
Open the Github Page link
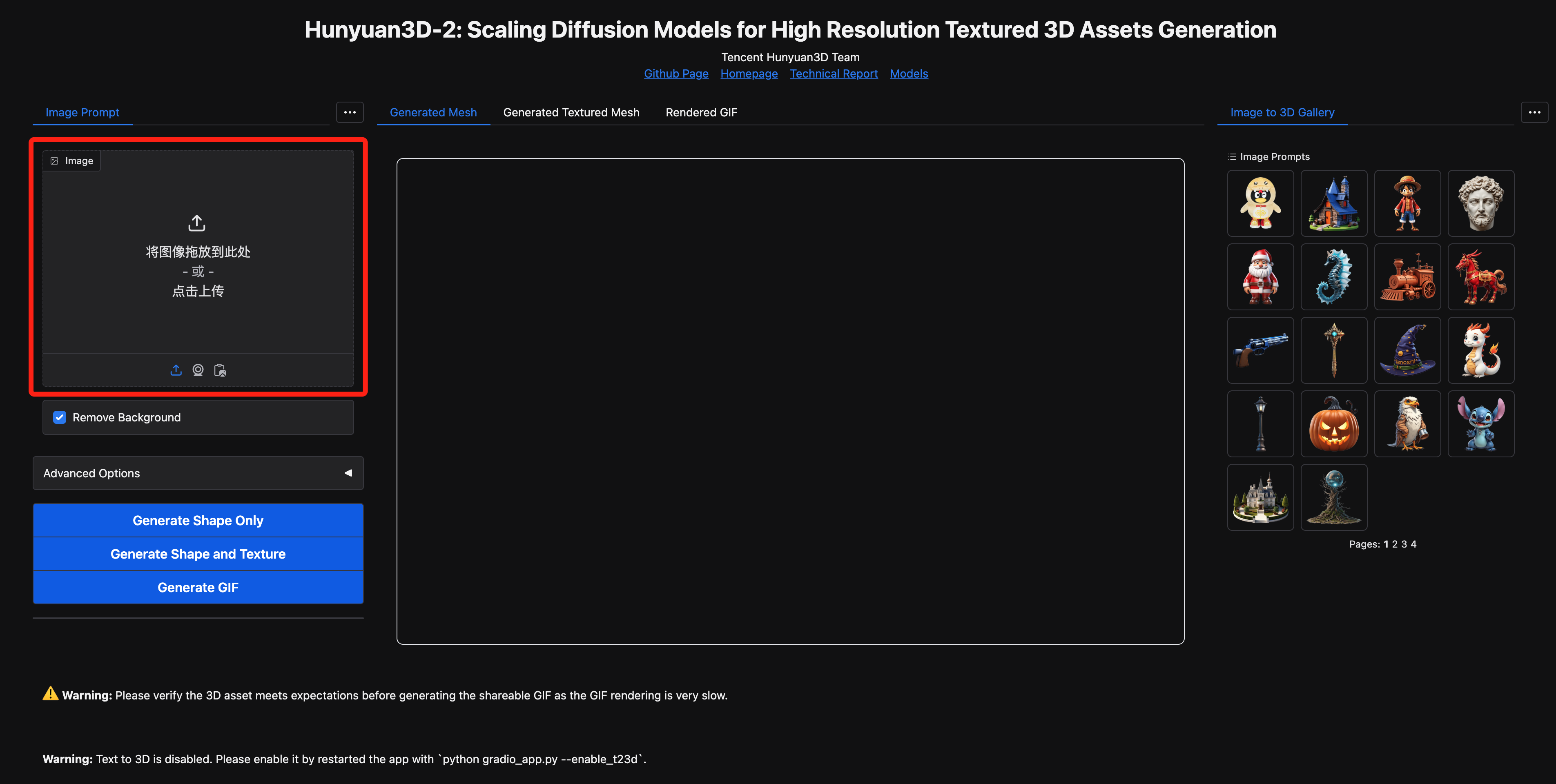[x=676, y=73]
